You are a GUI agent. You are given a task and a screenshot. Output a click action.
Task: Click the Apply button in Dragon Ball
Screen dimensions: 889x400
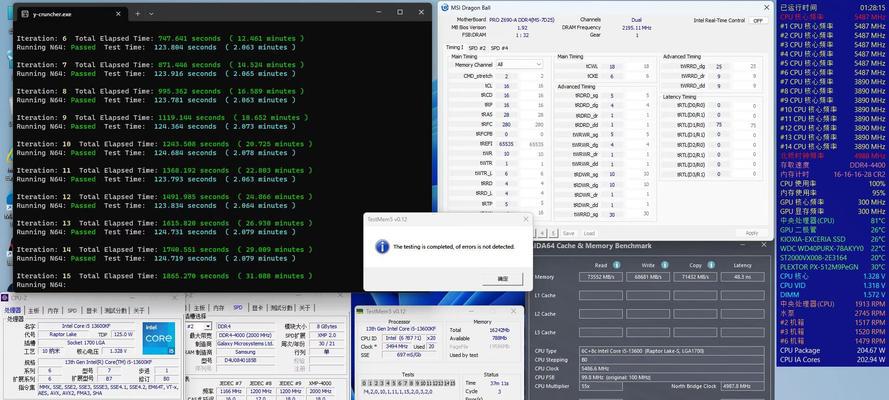coord(751,233)
